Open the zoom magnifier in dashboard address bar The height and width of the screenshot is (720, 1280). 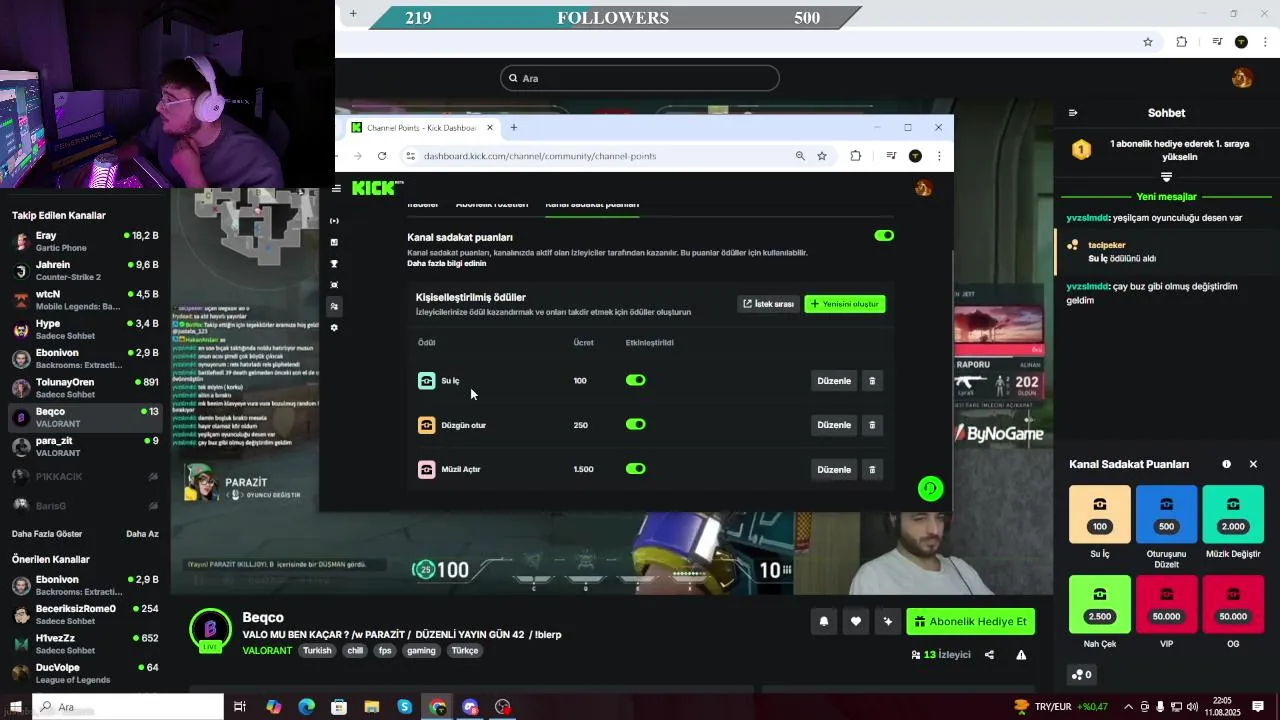coord(800,156)
